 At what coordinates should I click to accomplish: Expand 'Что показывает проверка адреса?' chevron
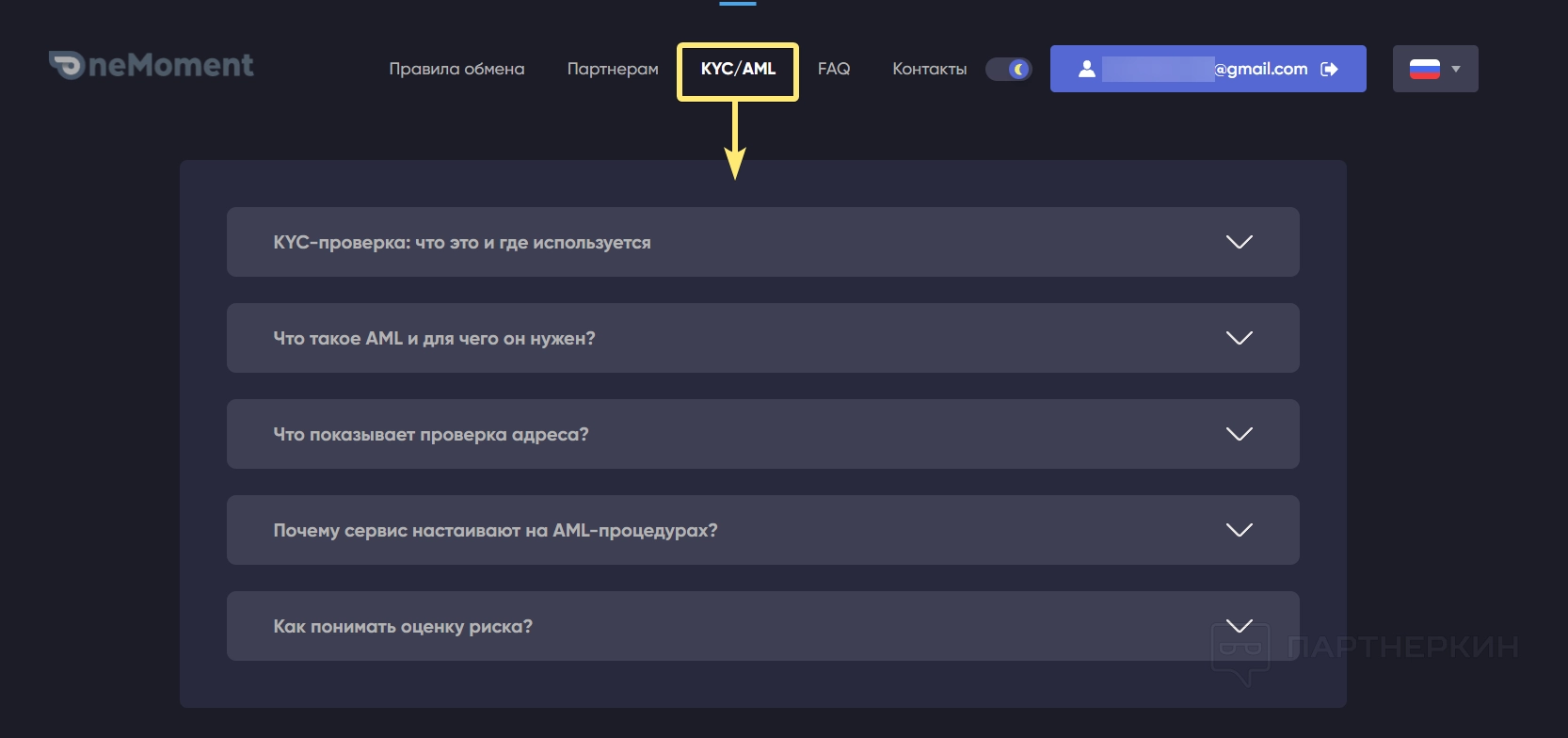(x=1239, y=434)
